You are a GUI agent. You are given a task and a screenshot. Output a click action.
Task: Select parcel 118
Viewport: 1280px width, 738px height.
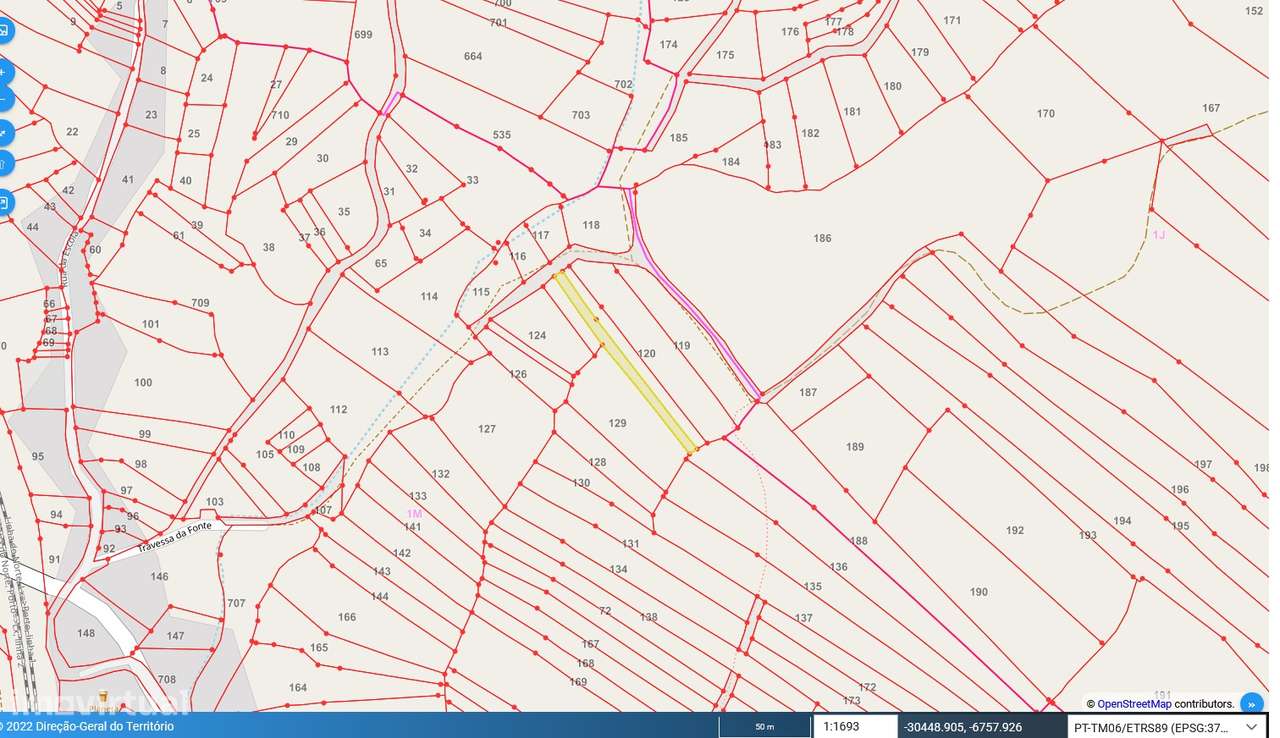coord(591,225)
